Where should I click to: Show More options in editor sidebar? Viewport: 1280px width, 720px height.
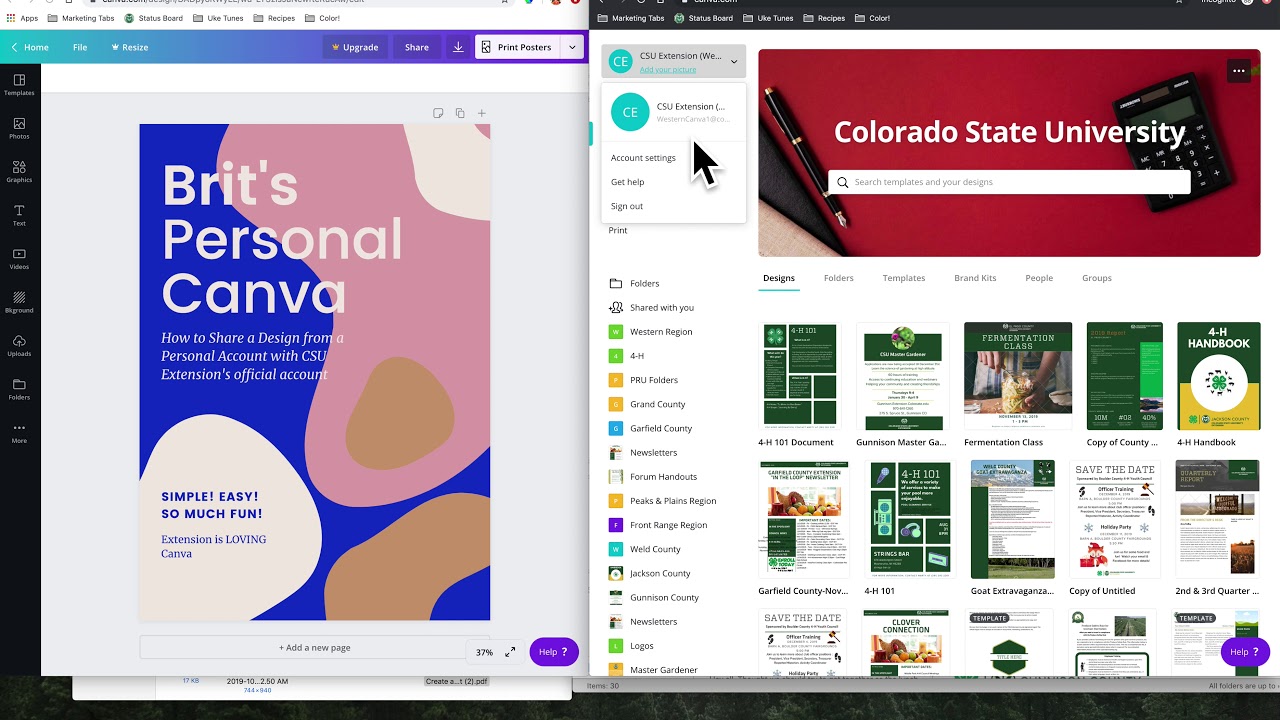pyautogui.click(x=19, y=433)
